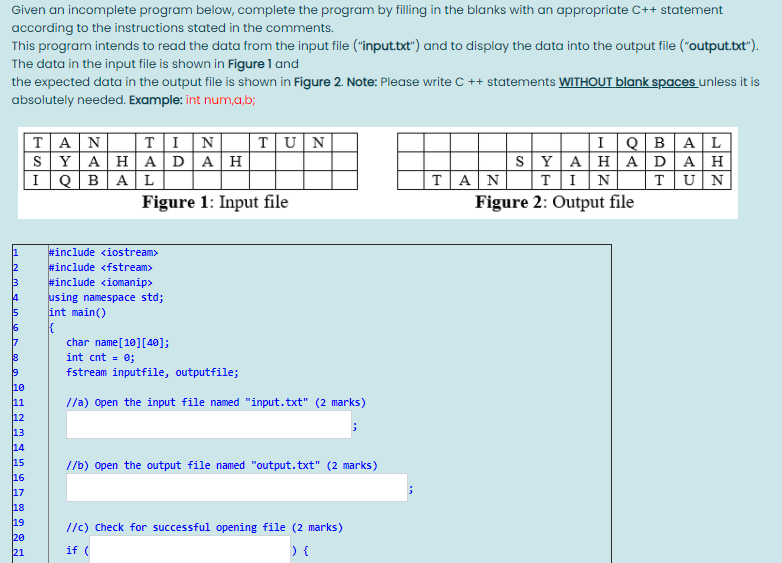
Task: Click the comment '//b) Open the output file named'
Action: 222,465
